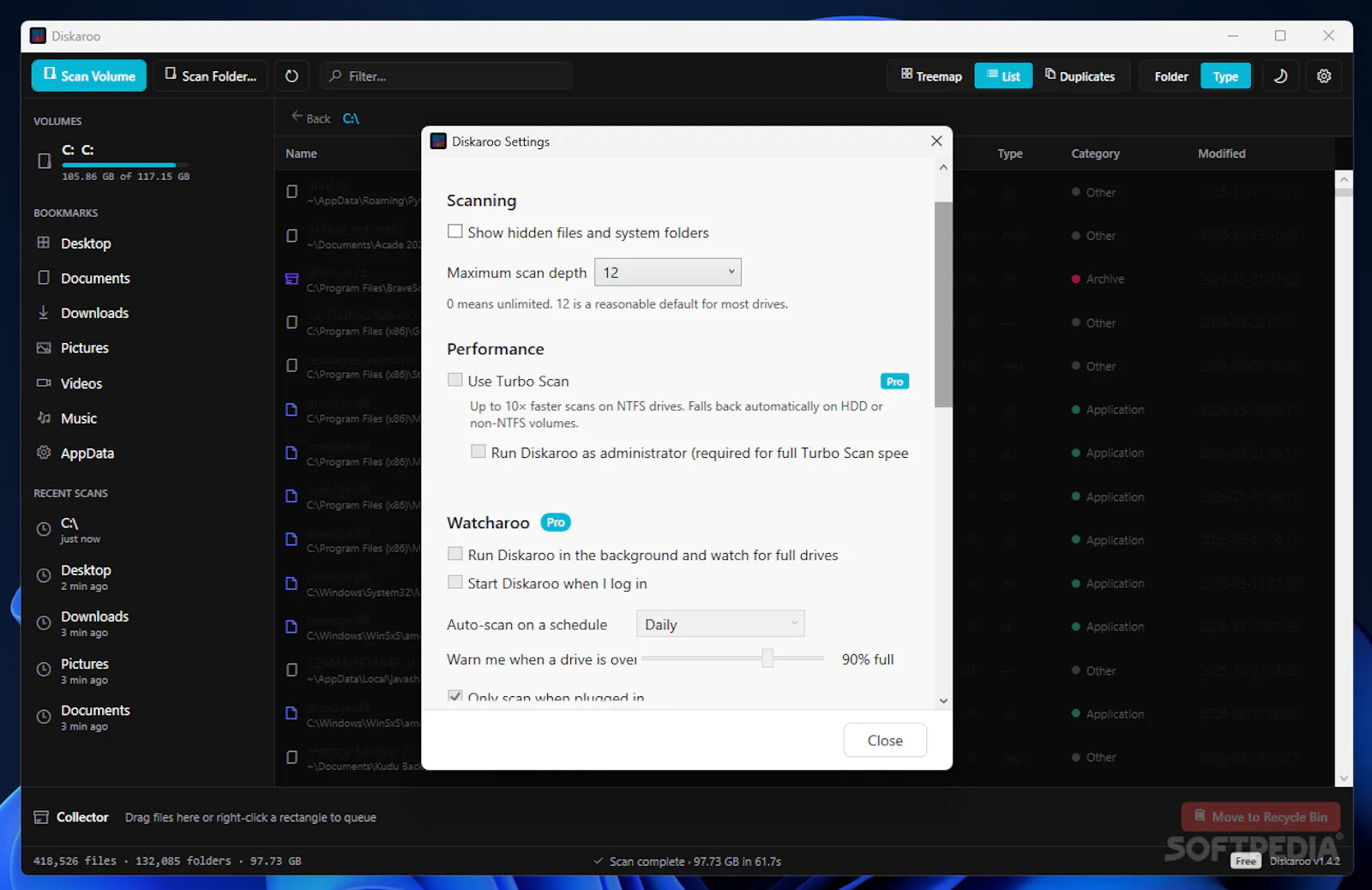
Task: Open settings via gear icon
Action: pyautogui.click(x=1324, y=76)
